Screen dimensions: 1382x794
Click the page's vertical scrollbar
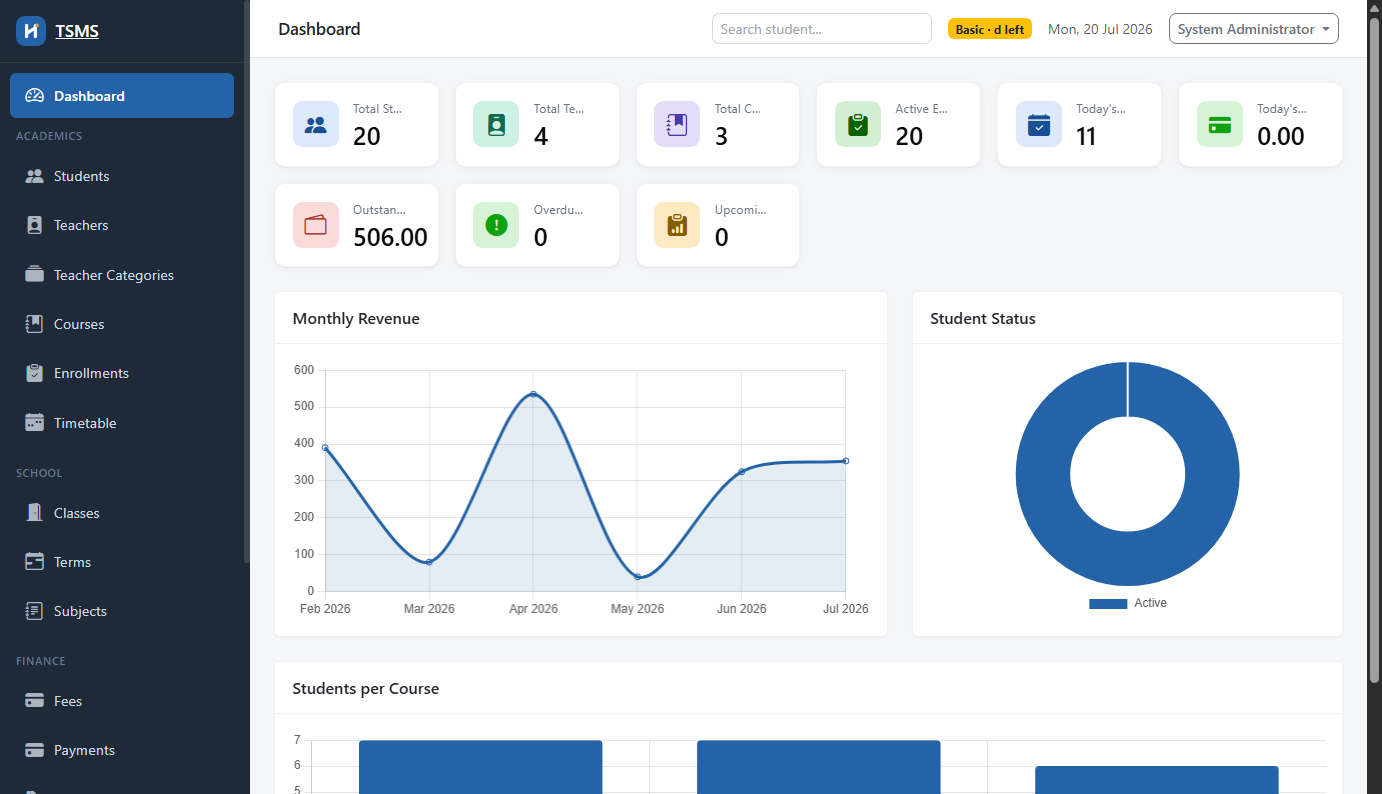point(1375,350)
